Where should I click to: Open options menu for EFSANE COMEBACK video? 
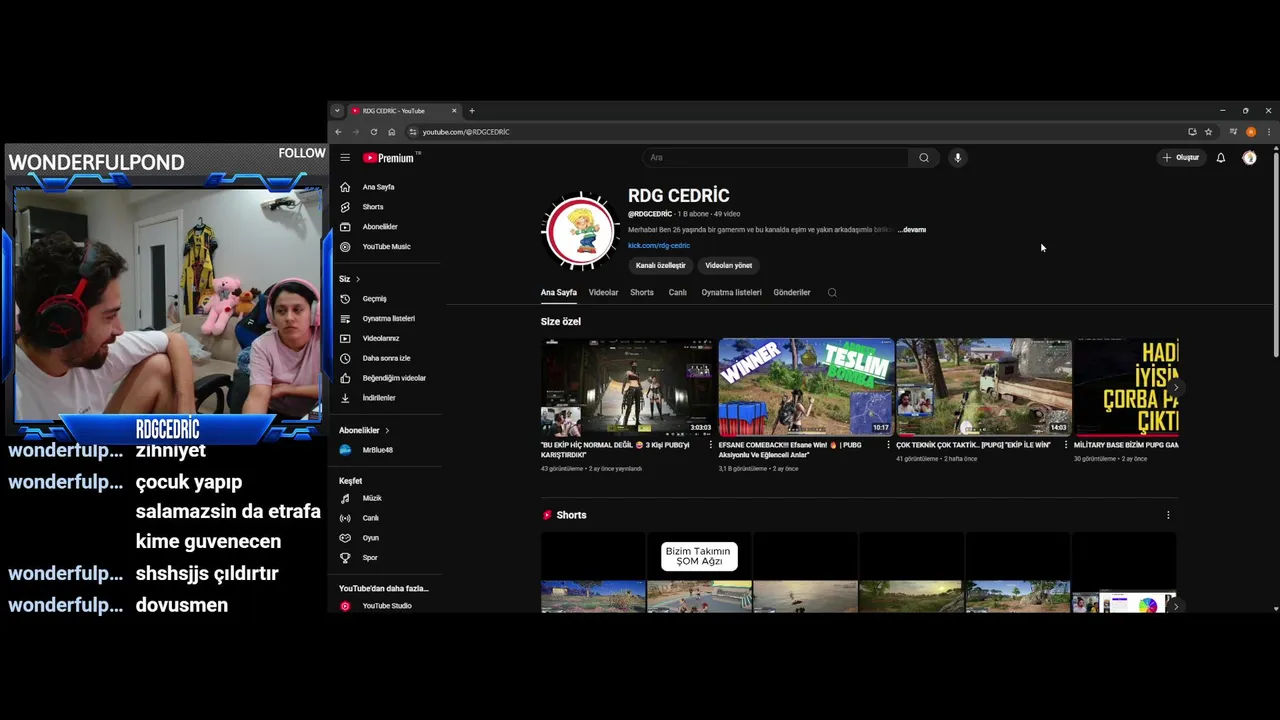(888, 445)
